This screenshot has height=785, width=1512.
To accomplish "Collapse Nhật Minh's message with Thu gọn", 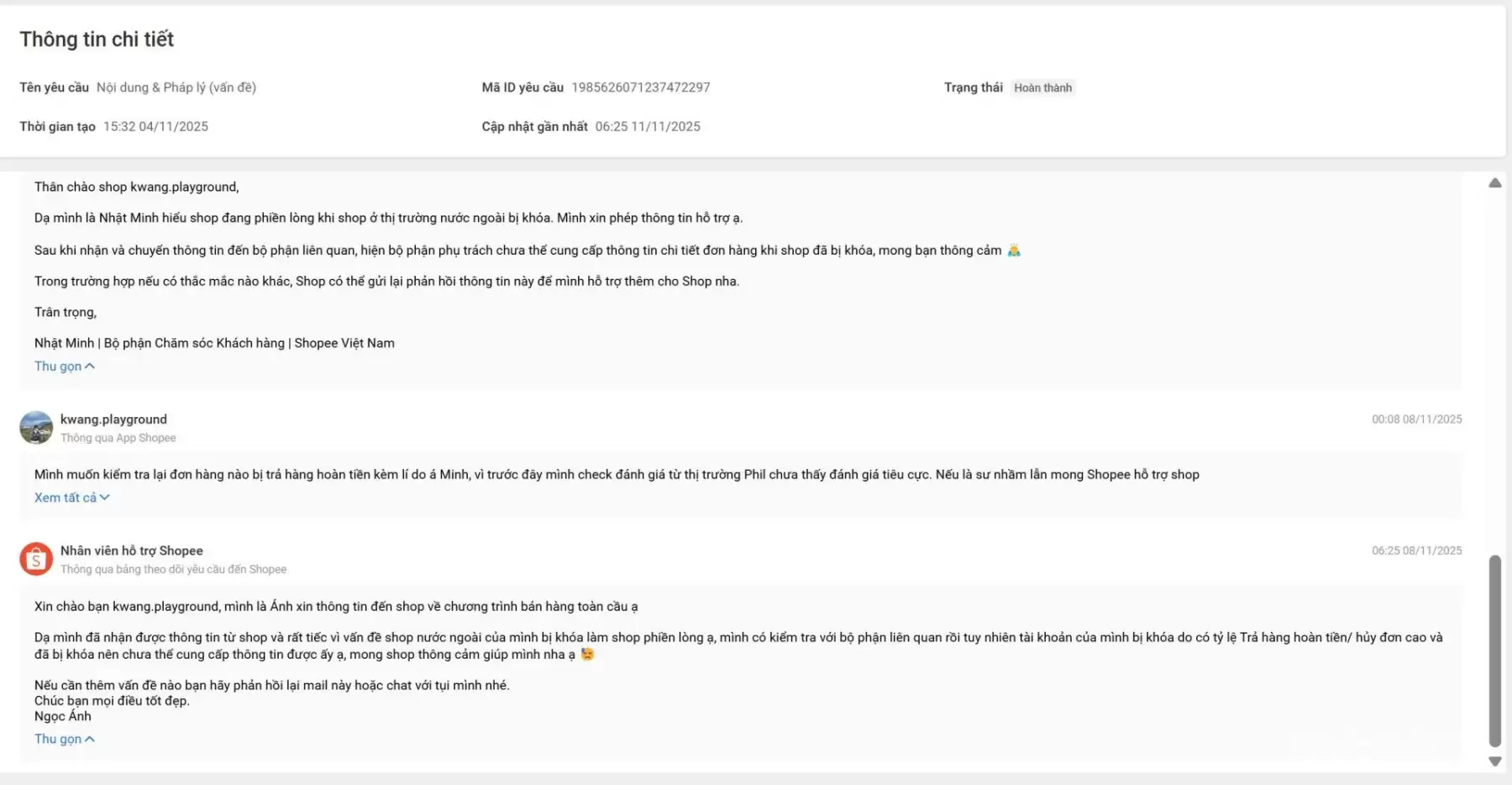I will 64,366.
